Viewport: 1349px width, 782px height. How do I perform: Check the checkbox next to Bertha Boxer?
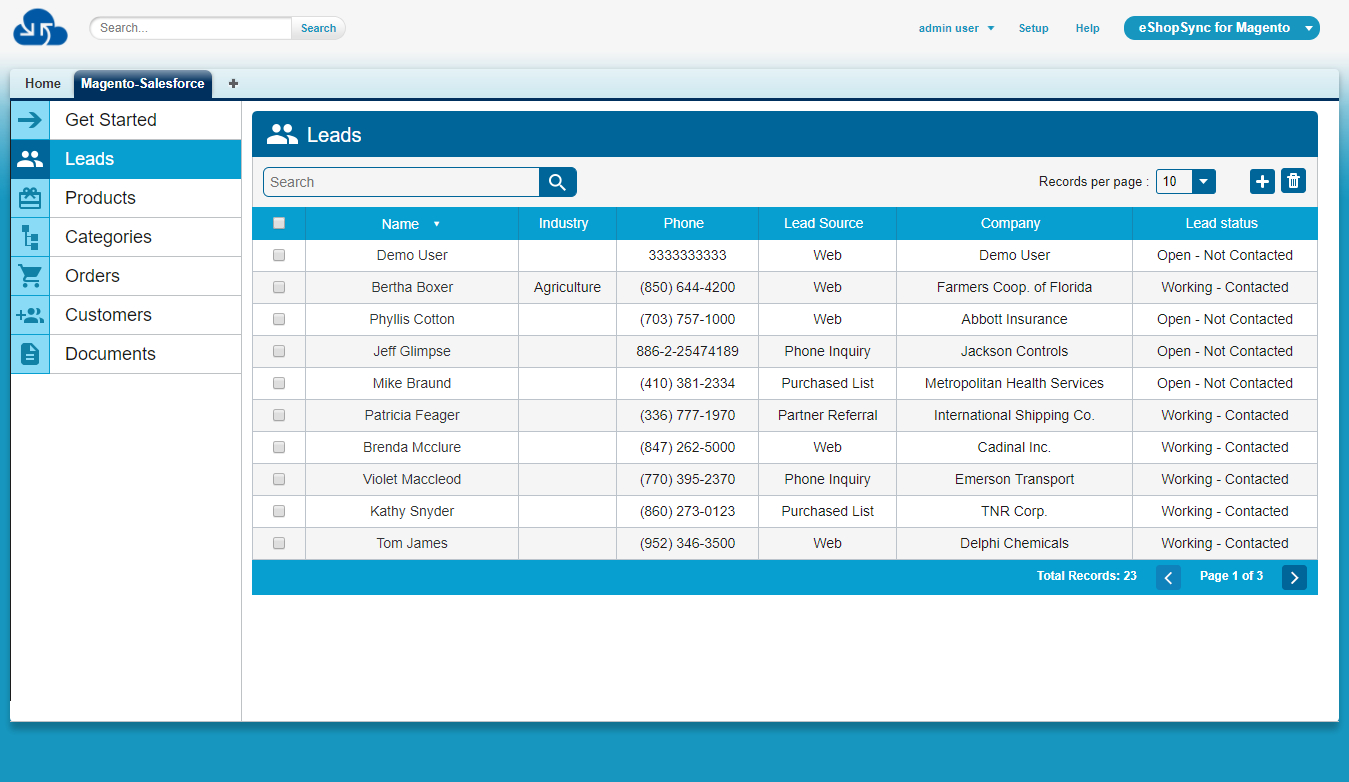[278, 287]
